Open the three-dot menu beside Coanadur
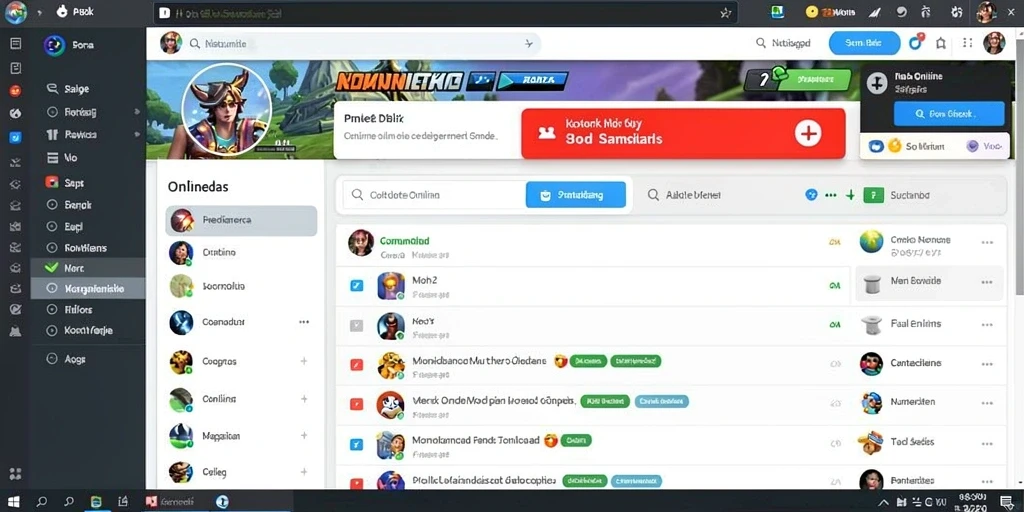This screenshot has height=512, width=1024. tap(304, 322)
